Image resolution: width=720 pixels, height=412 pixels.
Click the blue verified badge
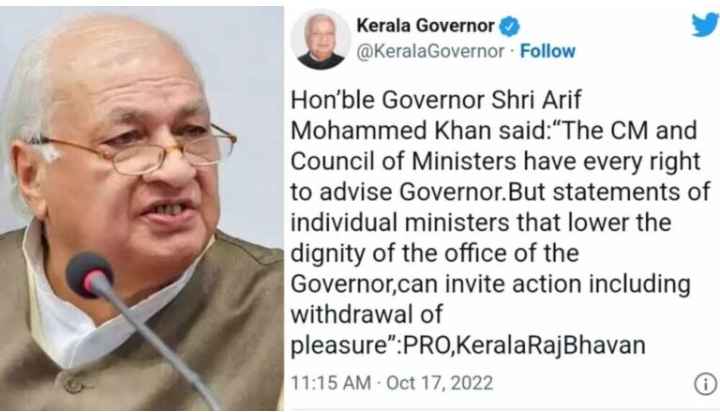click(509, 26)
